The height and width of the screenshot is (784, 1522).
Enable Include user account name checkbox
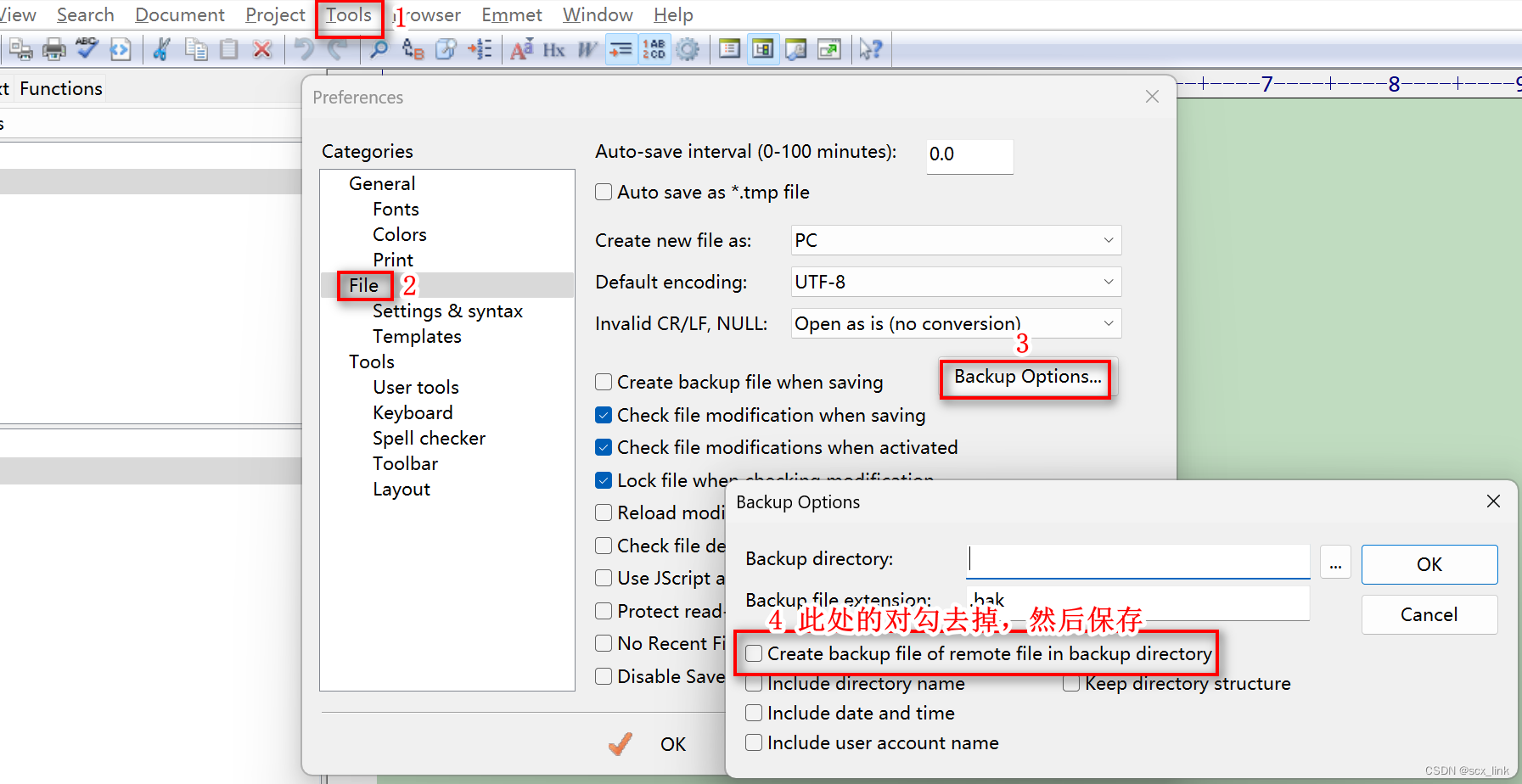tap(754, 742)
